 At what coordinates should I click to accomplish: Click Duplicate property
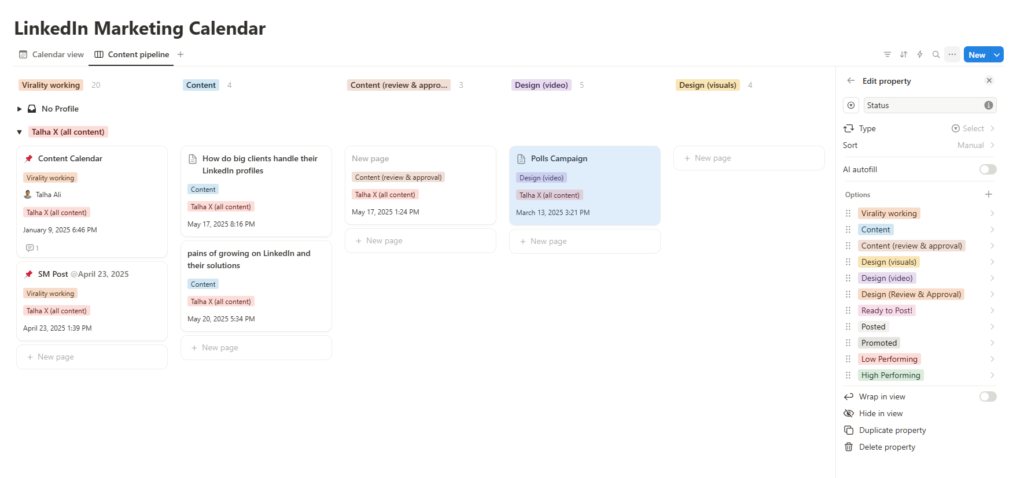tap(891, 430)
